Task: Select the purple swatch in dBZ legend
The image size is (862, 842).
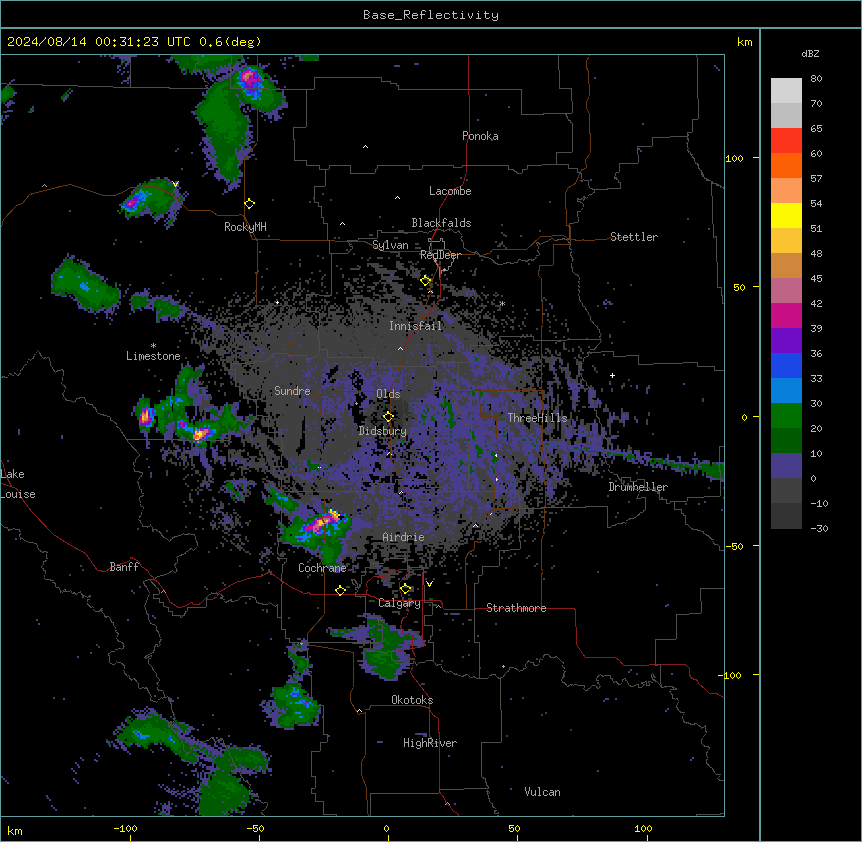Action: click(786, 340)
